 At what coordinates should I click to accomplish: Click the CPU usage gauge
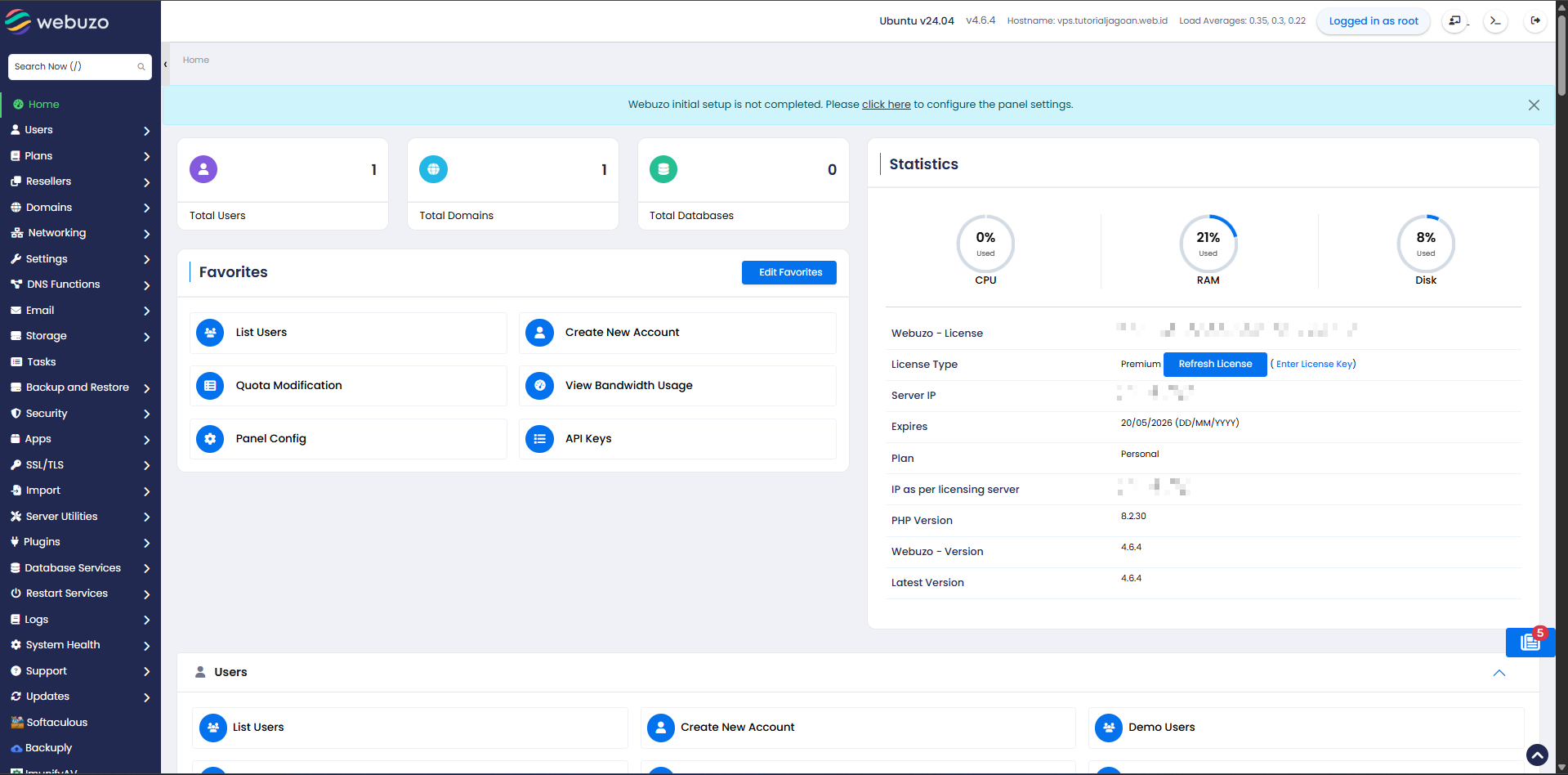[985, 244]
